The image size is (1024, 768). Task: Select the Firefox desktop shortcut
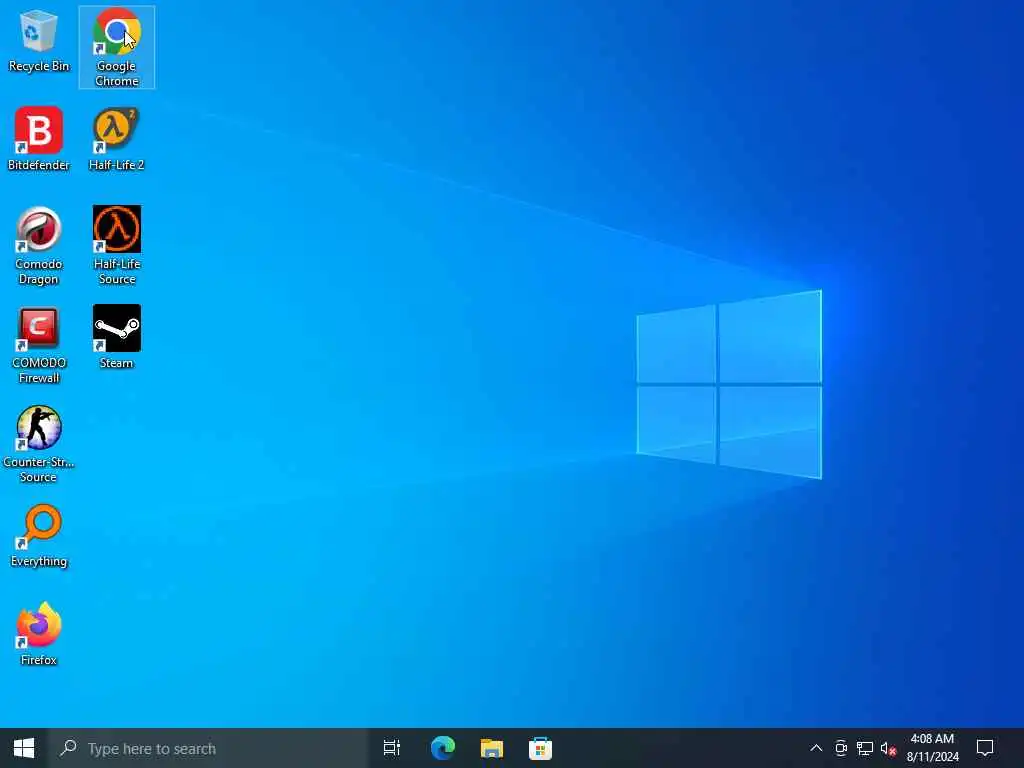click(x=39, y=634)
